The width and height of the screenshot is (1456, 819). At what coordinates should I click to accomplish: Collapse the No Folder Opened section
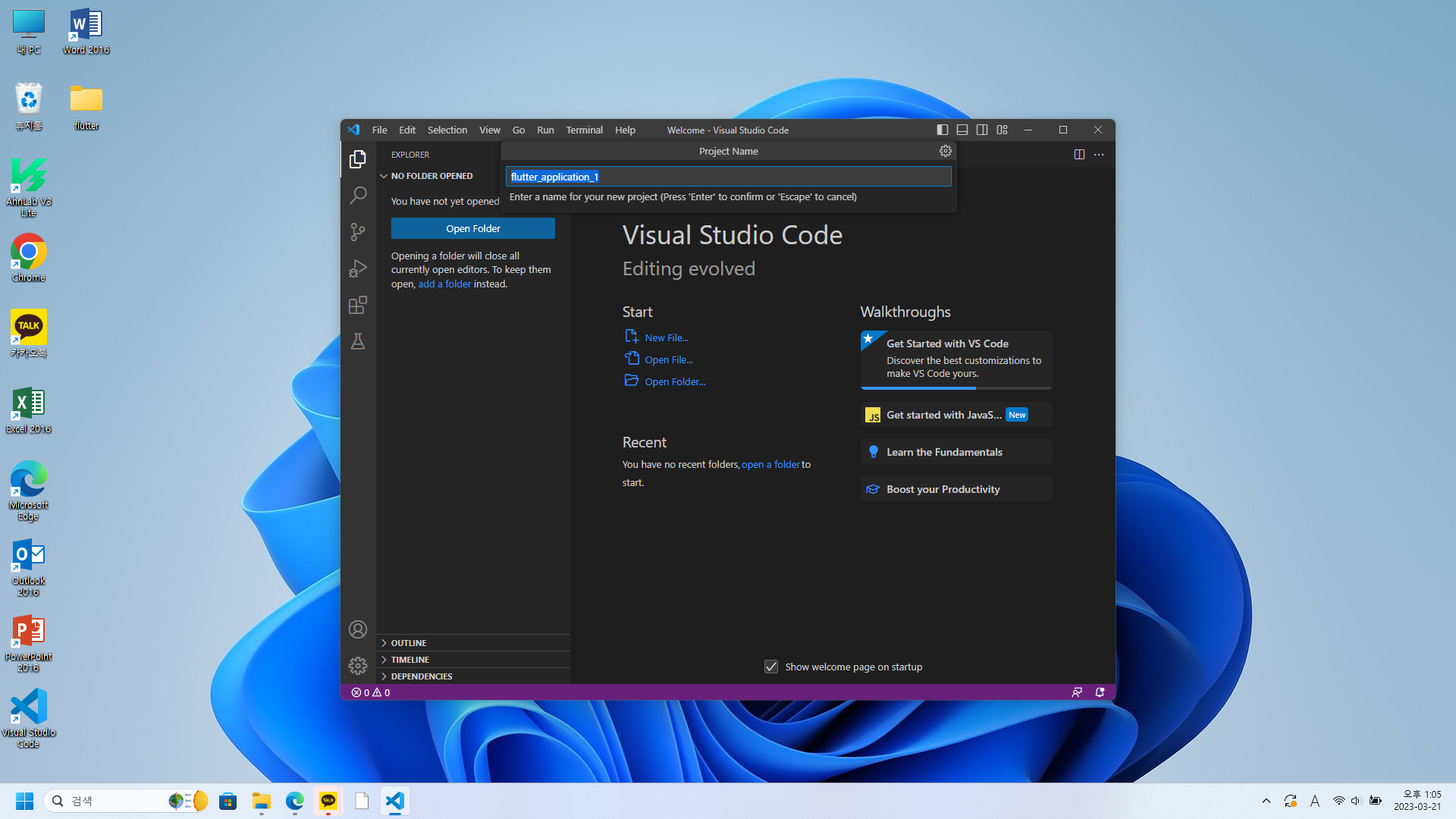pos(473,176)
